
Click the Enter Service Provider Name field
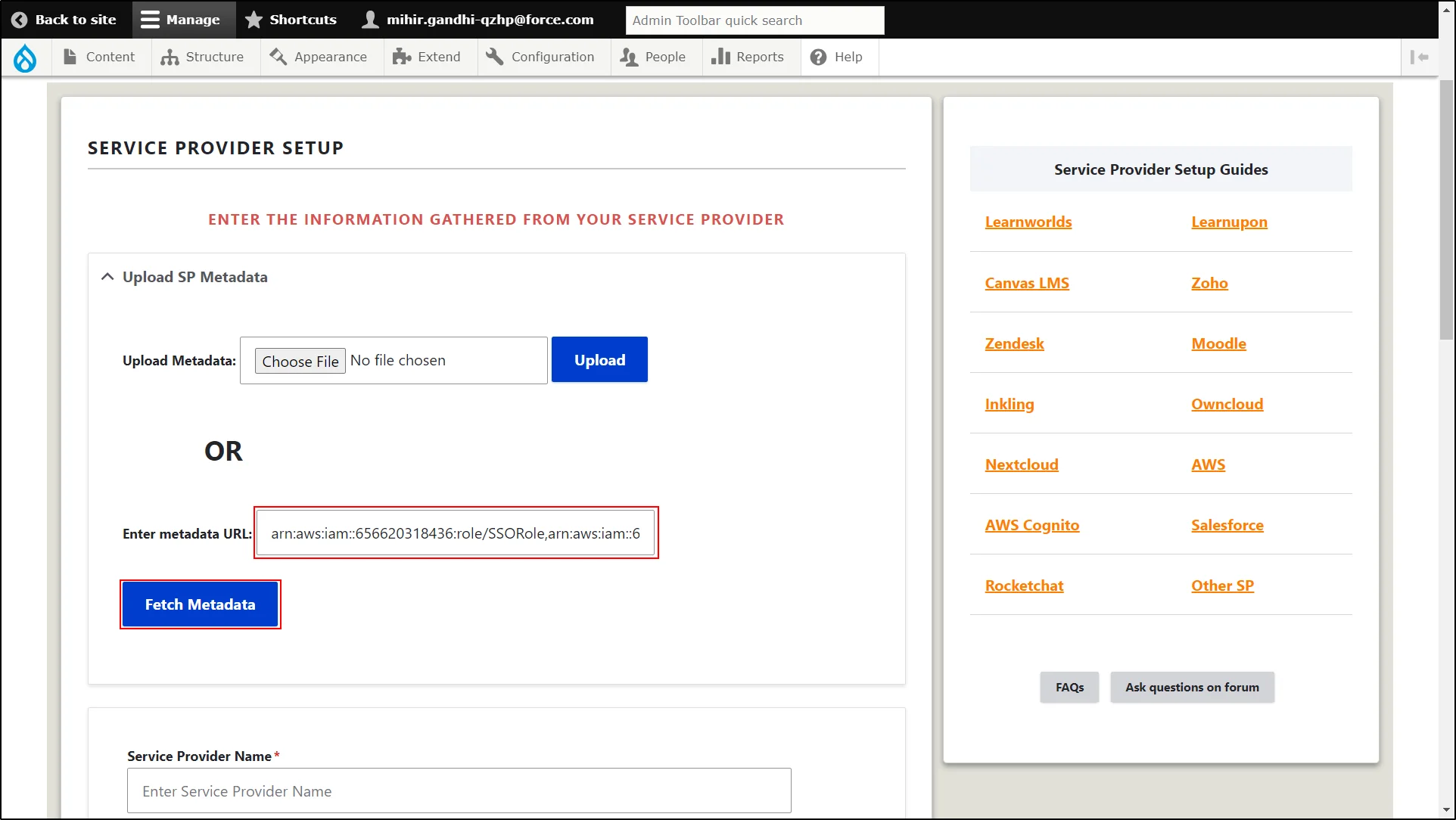459,790
